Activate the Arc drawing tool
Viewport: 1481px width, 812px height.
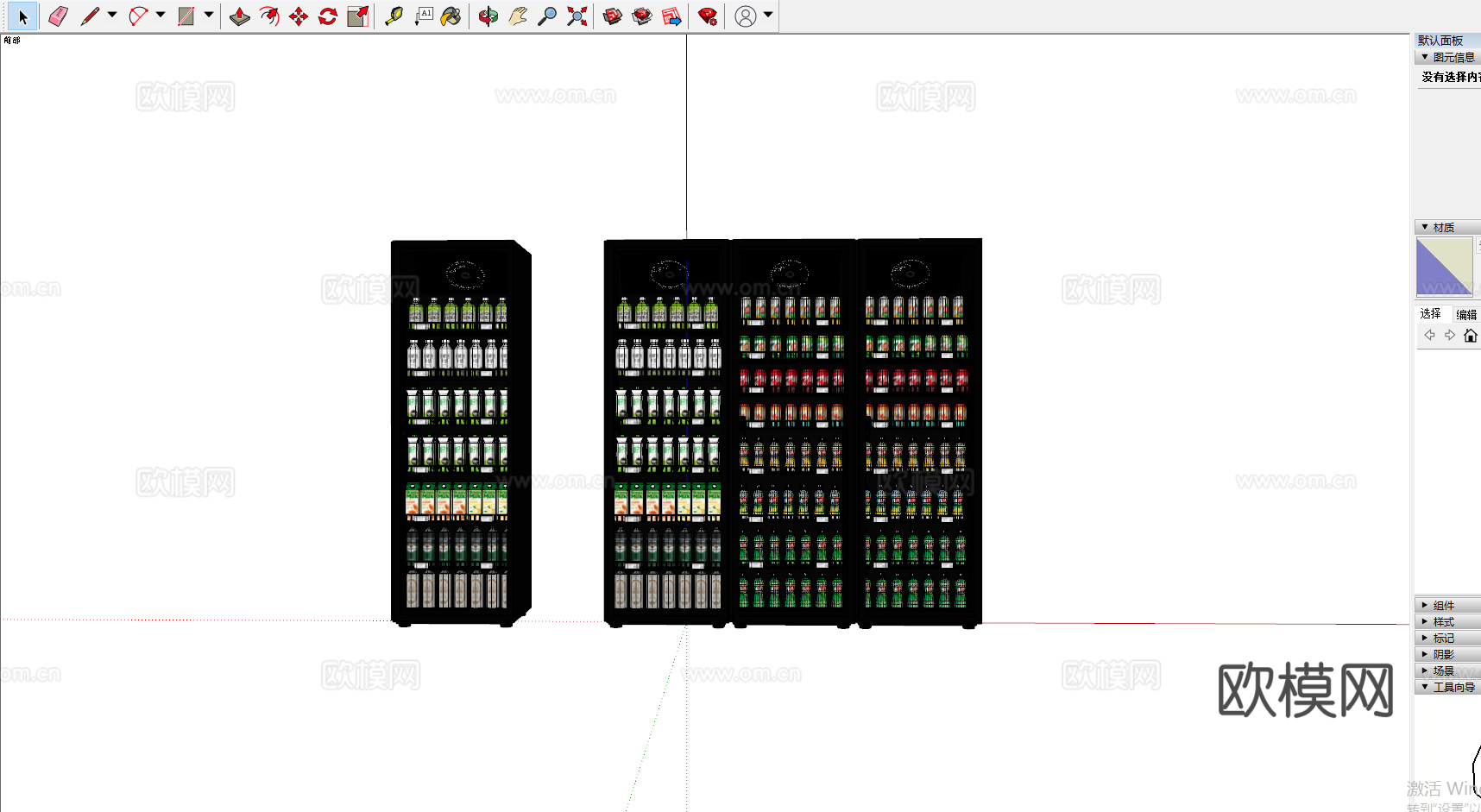(x=138, y=16)
